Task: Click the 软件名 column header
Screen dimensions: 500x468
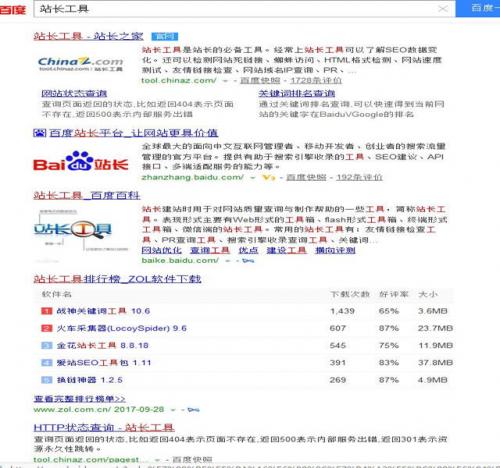Action: [x=56, y=294]
